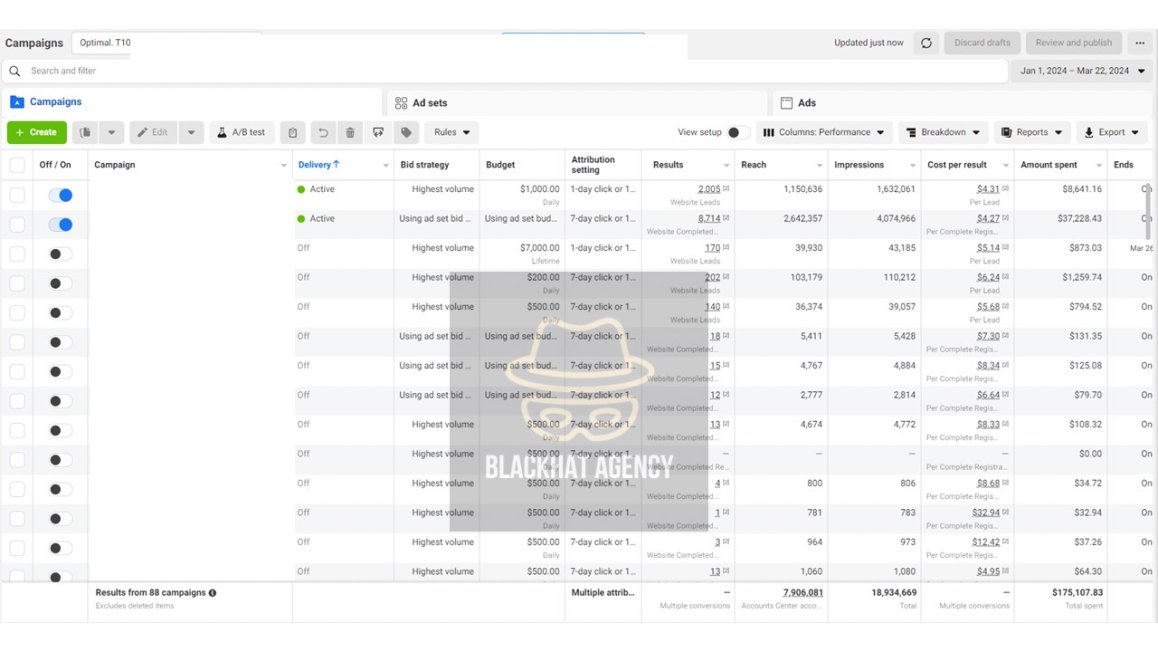Viewport: 1158px width, 652px height.
Task: Click the duplicate campaign icon
Action: click(x=85, y=132)
